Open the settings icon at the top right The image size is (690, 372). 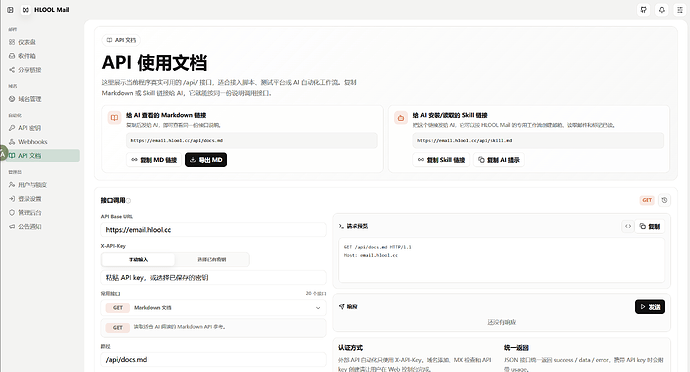(680, 10)
